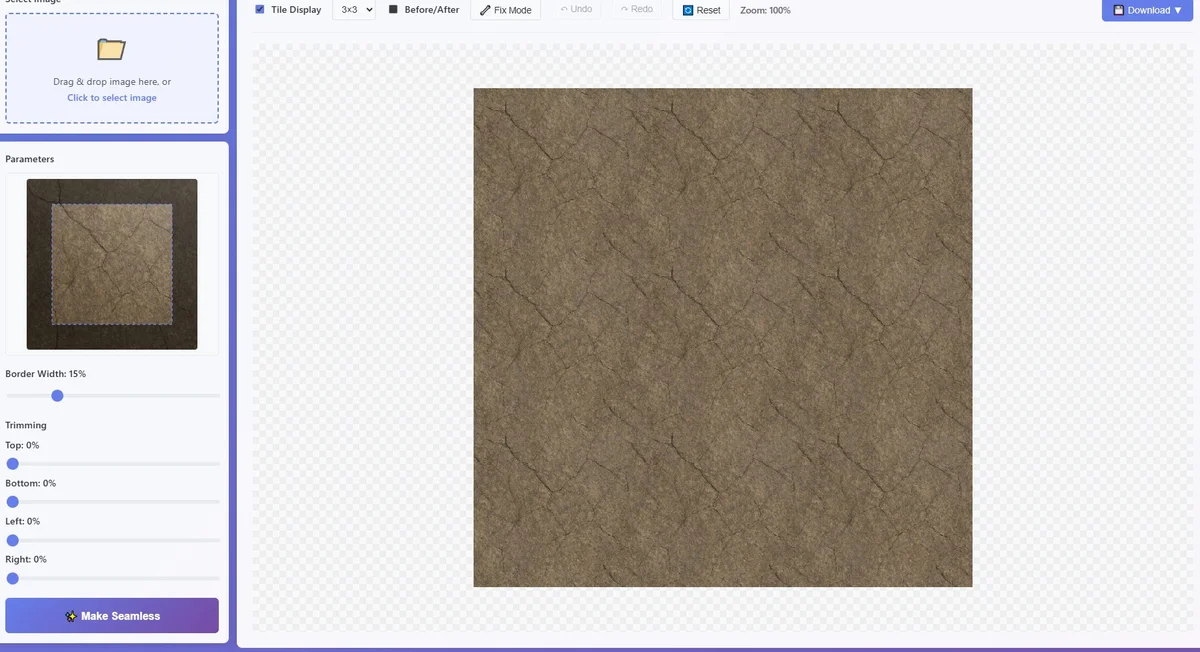The height and width of the screenshot is (652, 1200).
Task: Expand the Download dropdown arrow
Action: click(1178, 10)
